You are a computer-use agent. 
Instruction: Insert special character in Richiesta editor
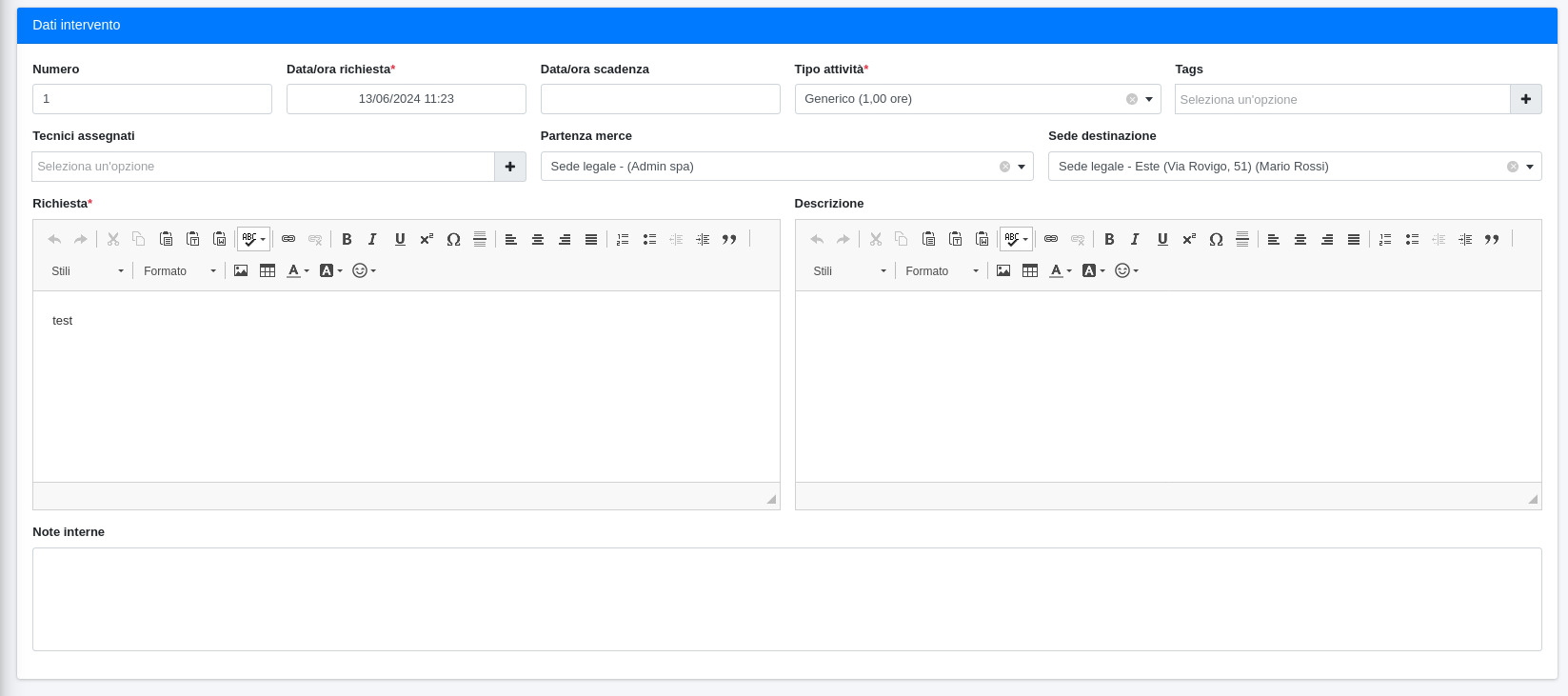coord(453,239)
